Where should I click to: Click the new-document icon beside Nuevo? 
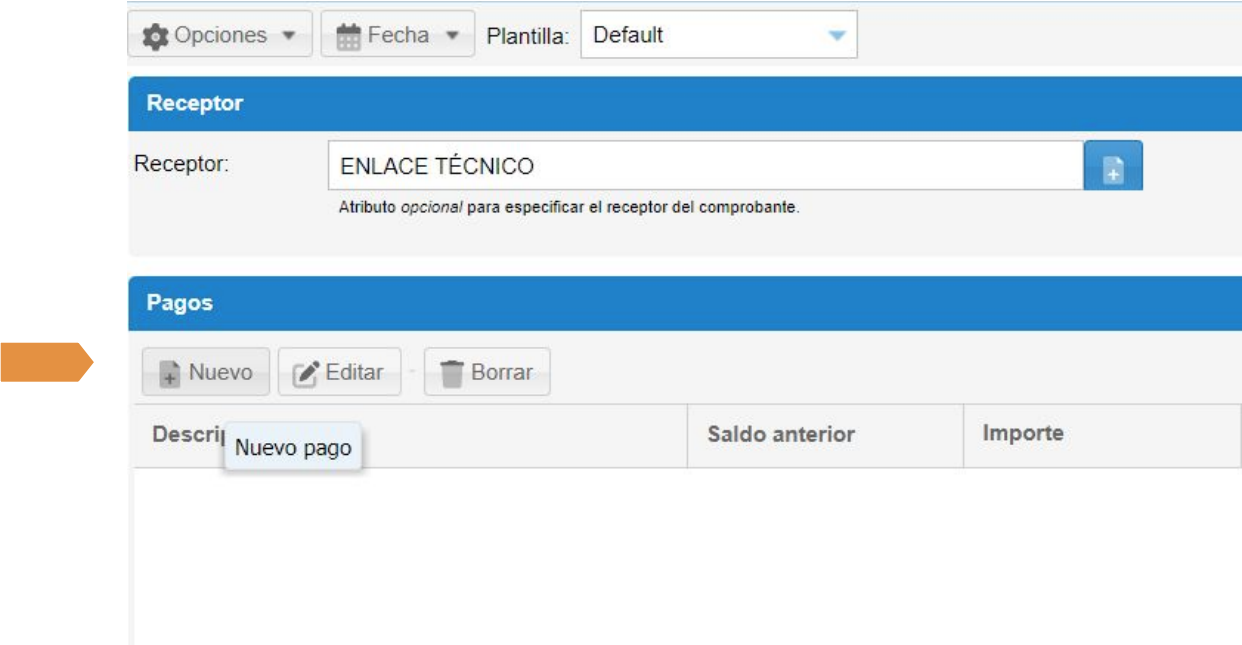[x=169, y=373]
